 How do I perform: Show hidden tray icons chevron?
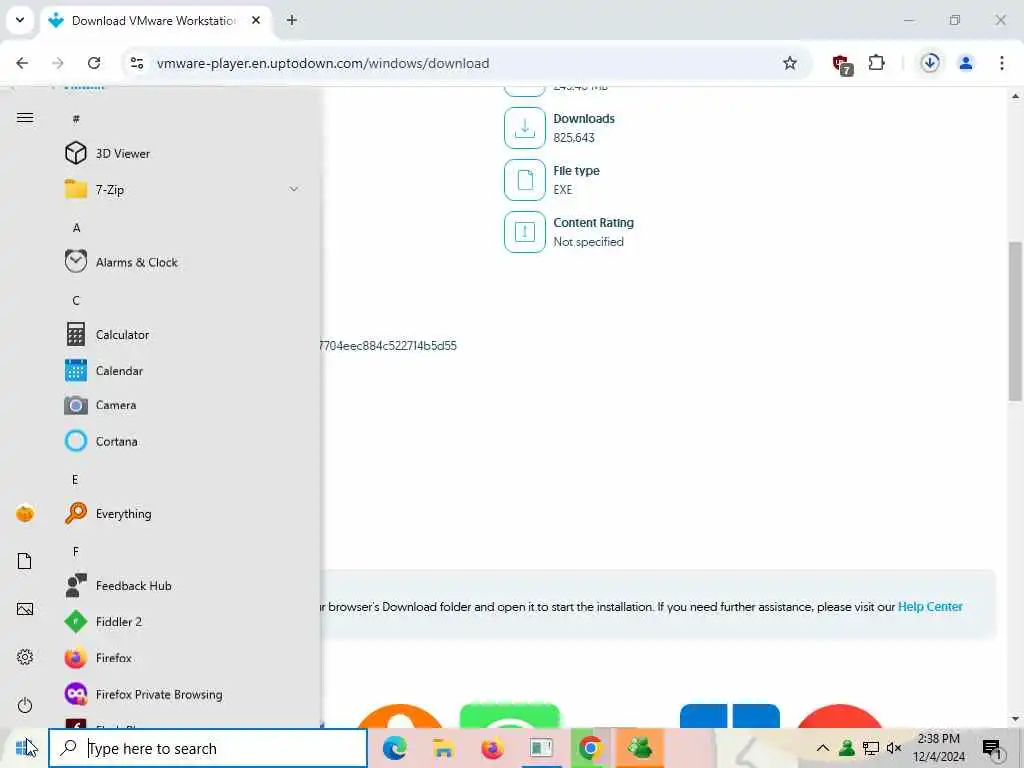(823, 748)
